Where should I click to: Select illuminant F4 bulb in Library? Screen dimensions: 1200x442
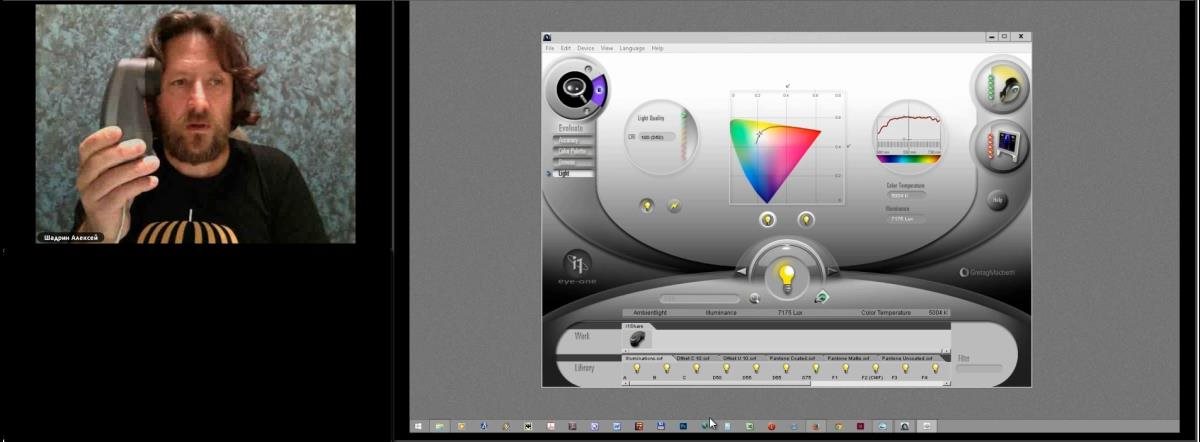(935, 369)
